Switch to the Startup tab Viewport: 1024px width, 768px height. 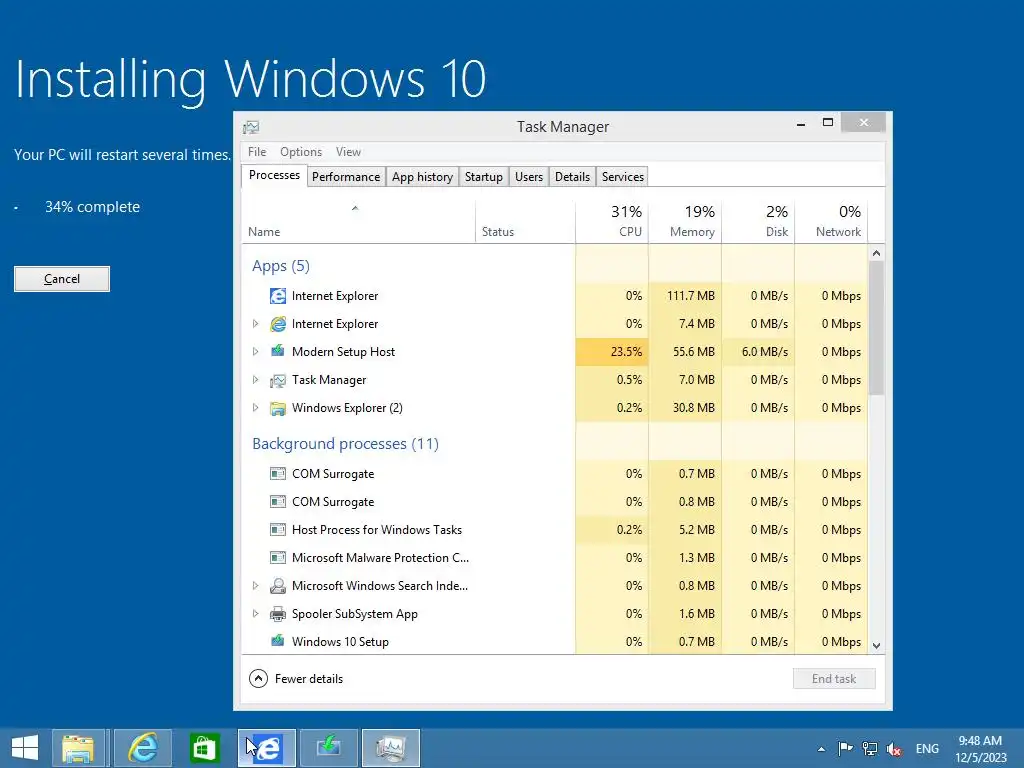point(483,177)
